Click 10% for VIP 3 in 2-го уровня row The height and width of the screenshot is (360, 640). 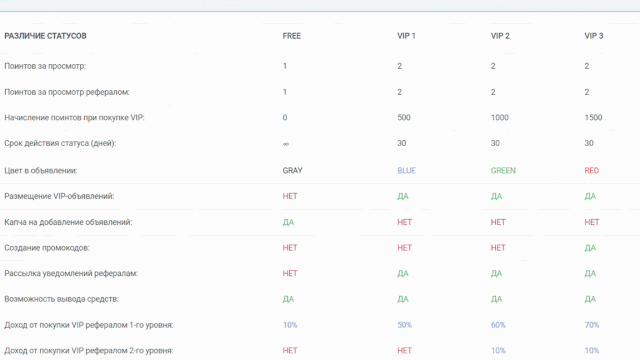pyautogui.click(x=591, y=351)
